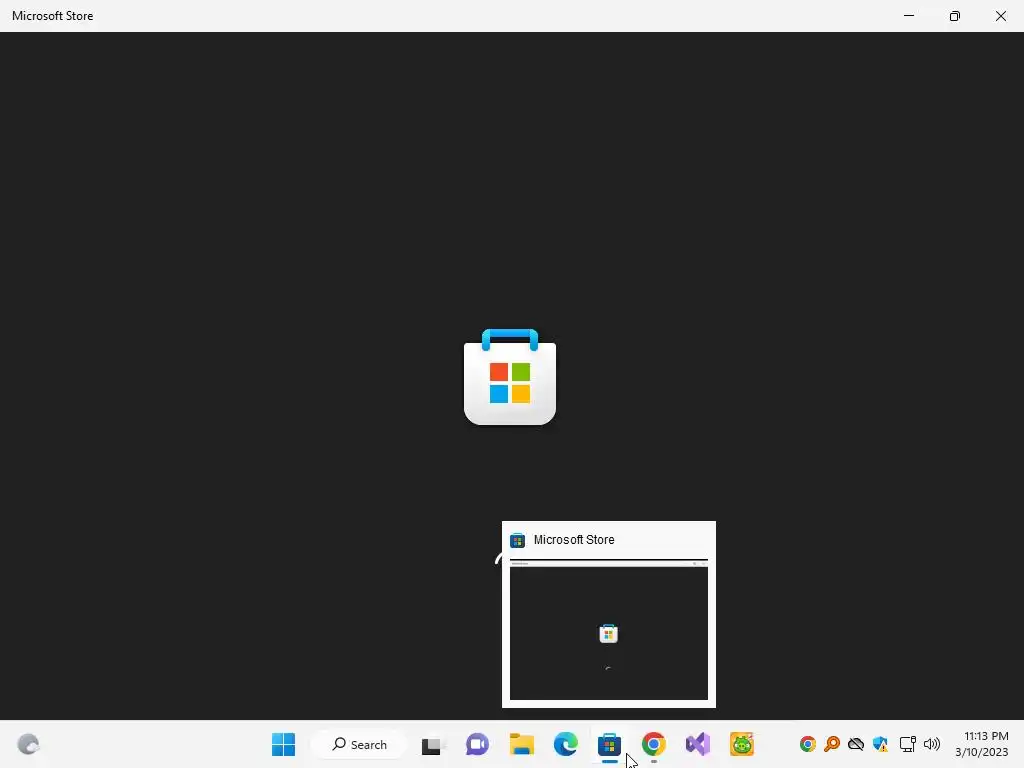Screen dimensions: 1024x768
Task: Open the Windows Start menu
Action: [x=283, y=744]
